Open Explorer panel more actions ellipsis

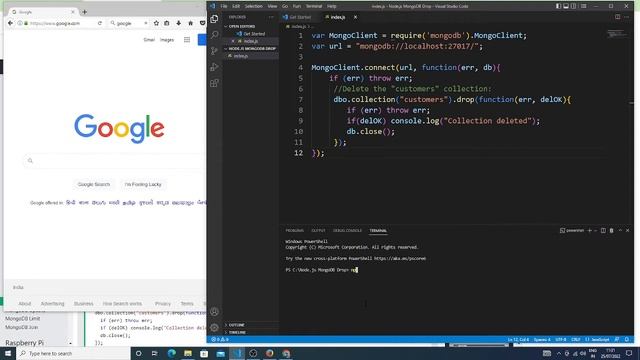point(271,17)
